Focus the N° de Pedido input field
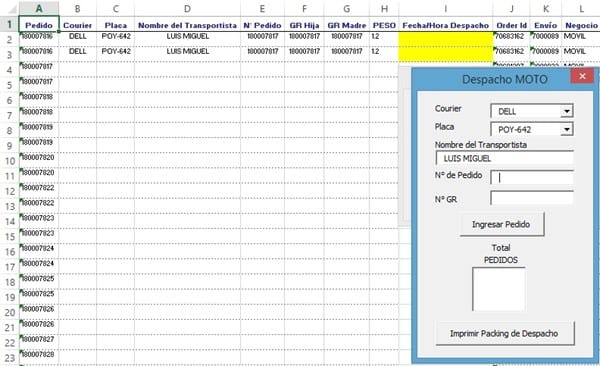This screenshot has width=600, height=366. click(532, 177)
